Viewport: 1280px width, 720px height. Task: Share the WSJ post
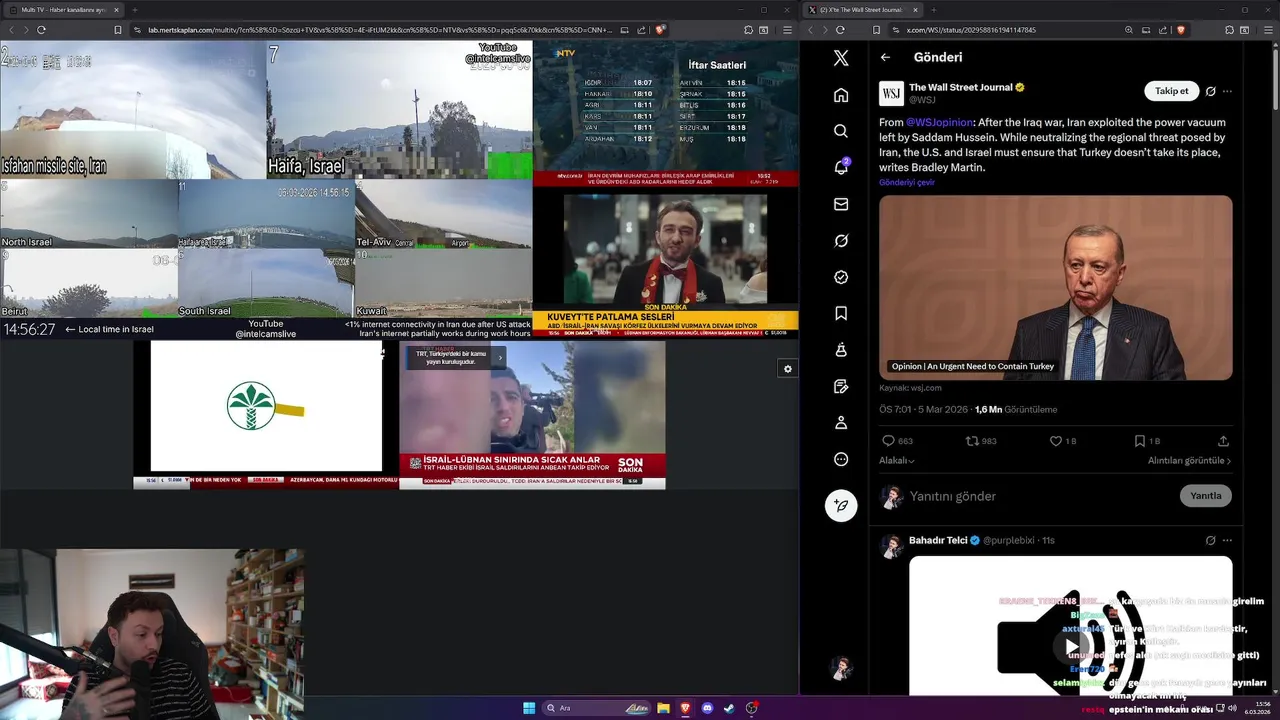tap(1223, 441)
